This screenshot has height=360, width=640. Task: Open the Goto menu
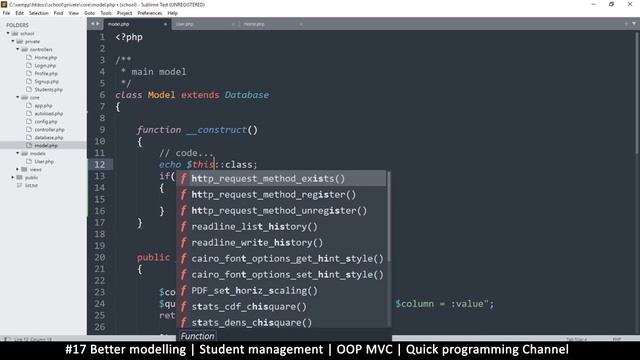pyautogui.click(x=89, y=13)
